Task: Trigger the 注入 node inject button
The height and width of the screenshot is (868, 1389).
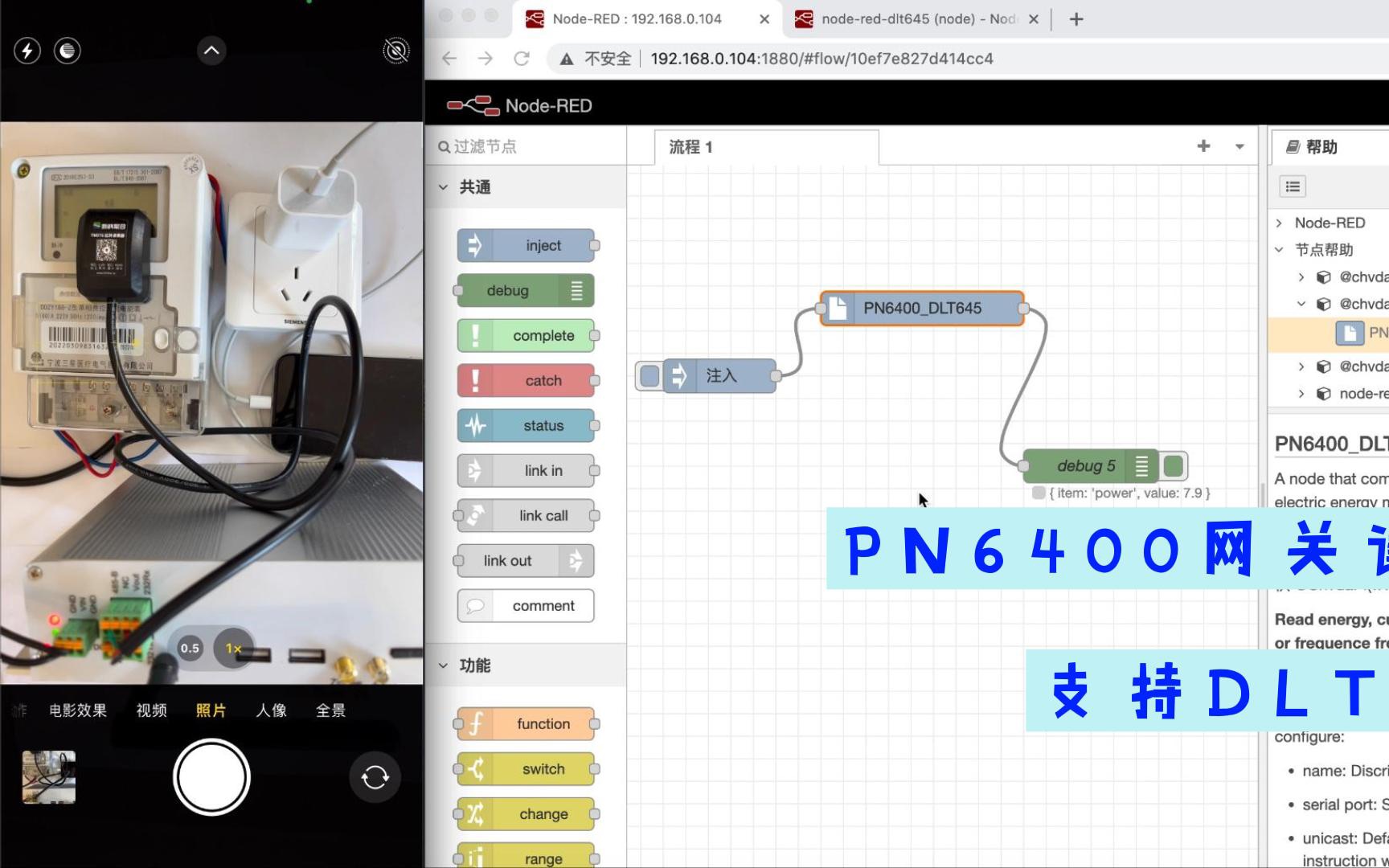Action: point(649,375)
